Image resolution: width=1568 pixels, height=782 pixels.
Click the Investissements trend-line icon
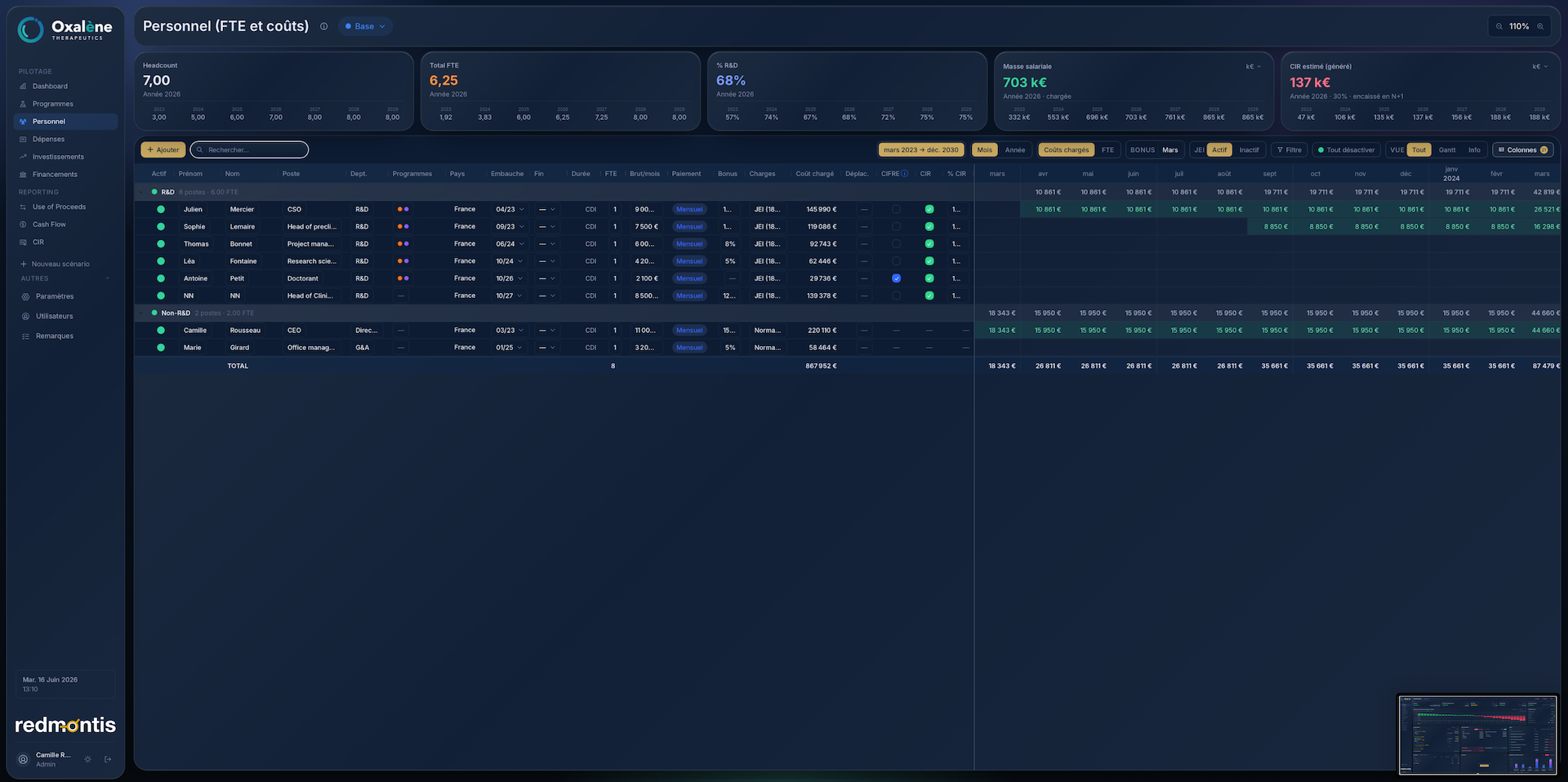click(23, 157)
